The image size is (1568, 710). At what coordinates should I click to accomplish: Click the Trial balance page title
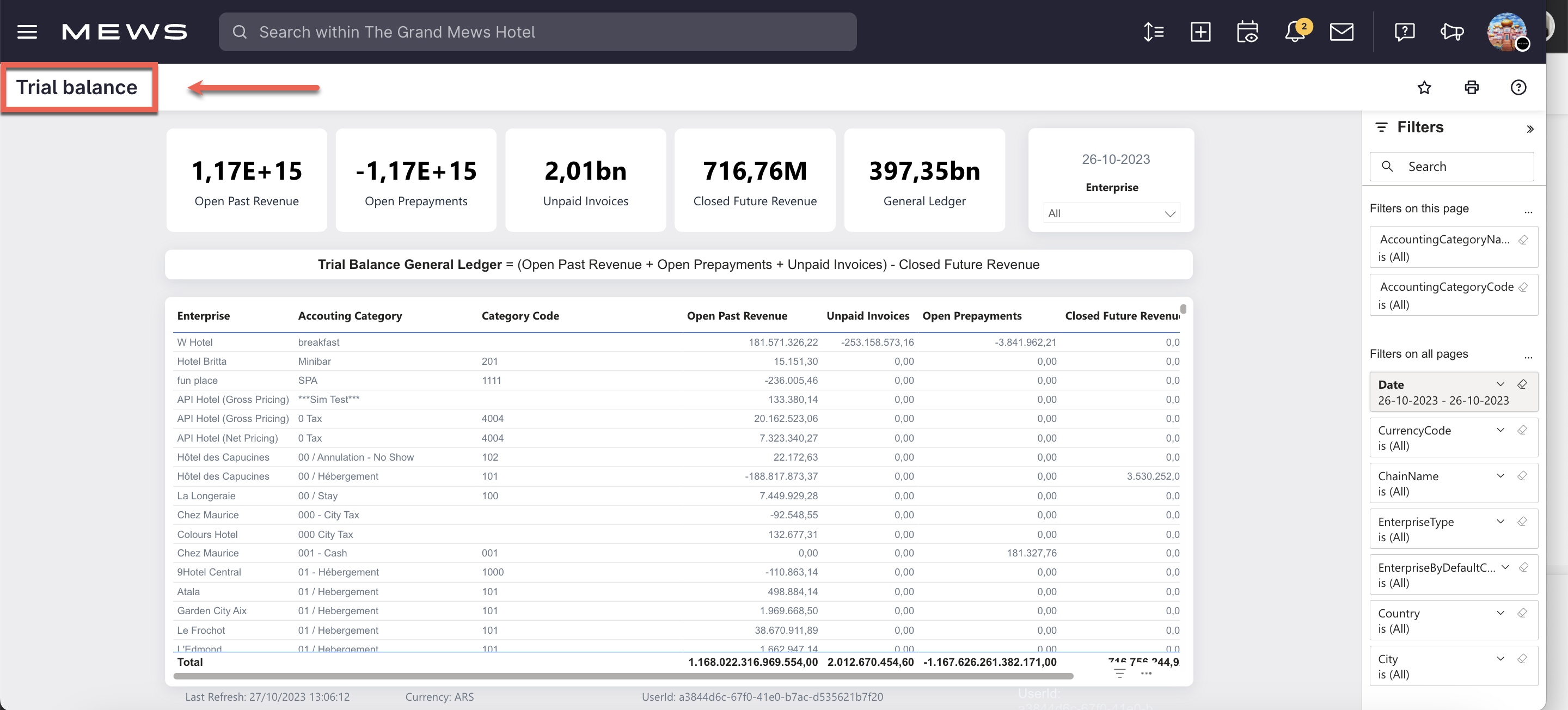point(77,87)
